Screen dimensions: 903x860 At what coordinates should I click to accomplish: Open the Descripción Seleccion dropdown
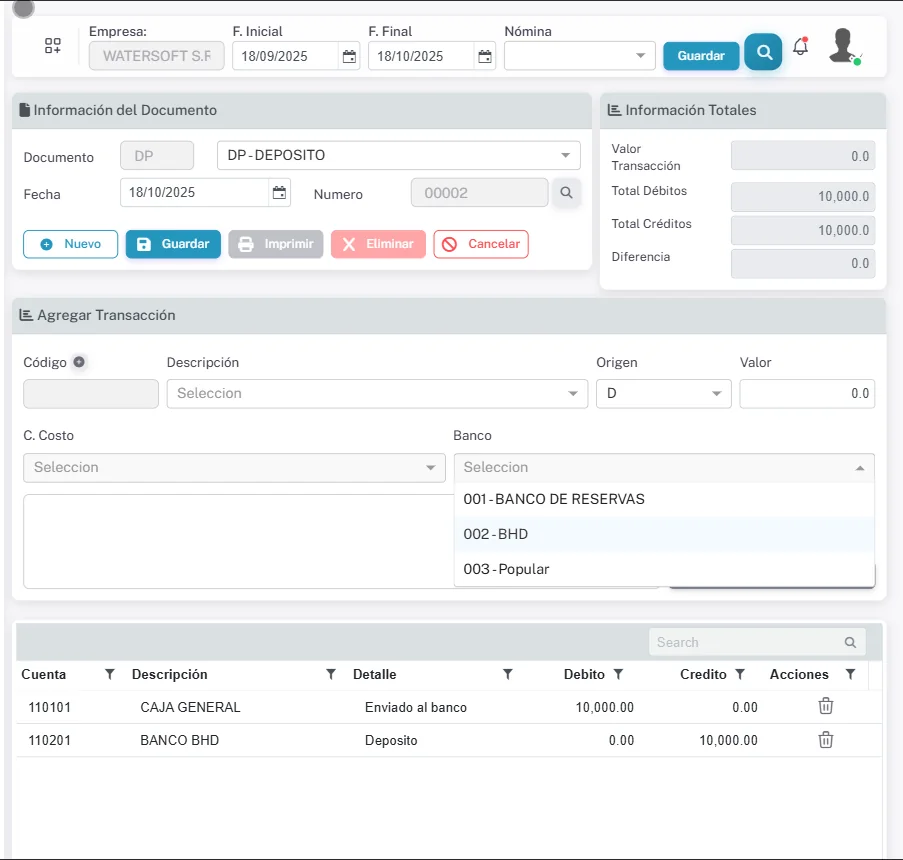point(377,393)
